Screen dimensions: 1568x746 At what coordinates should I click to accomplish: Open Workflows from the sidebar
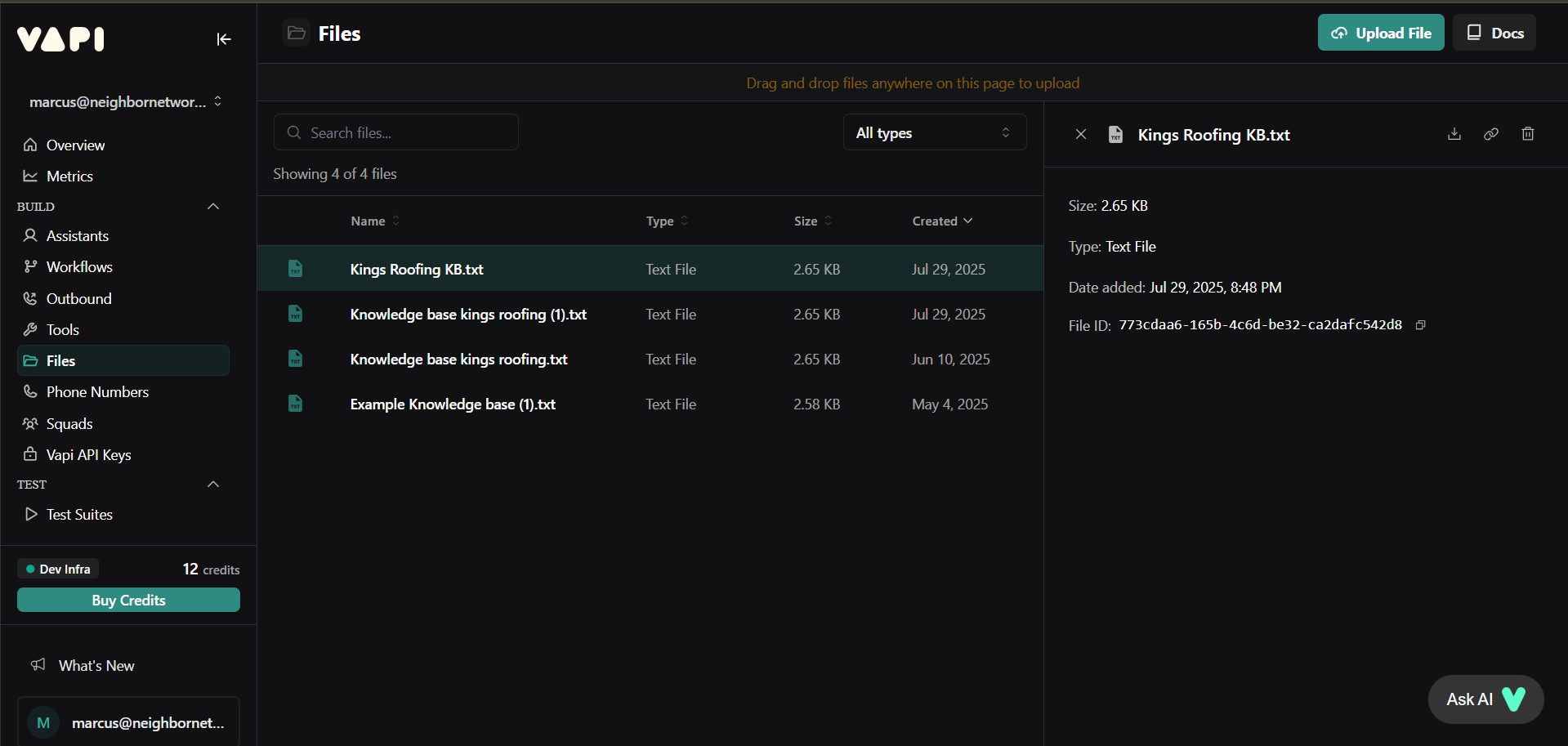point(79,266)
